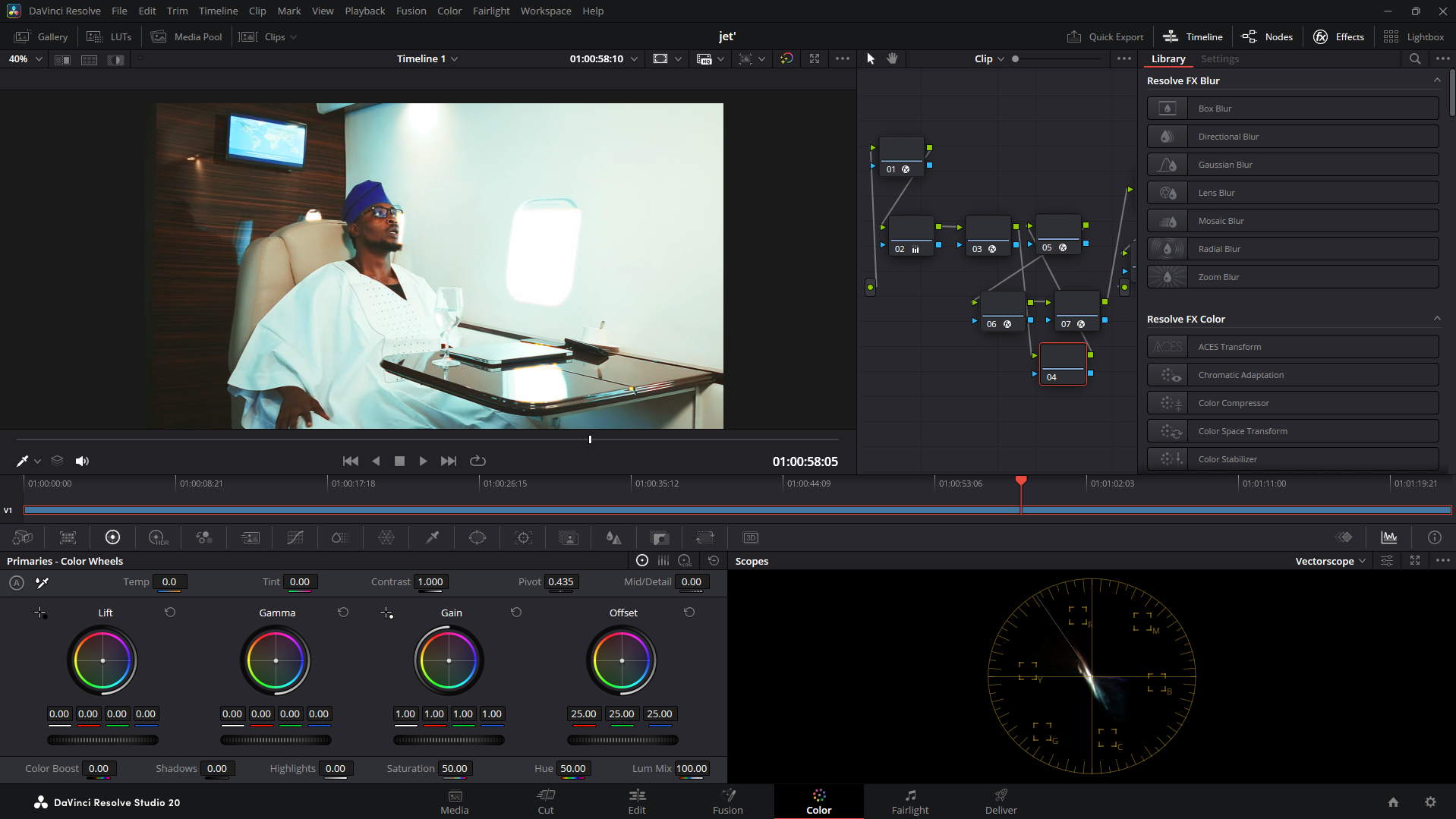
Task: Open the Power Window palette
Action: click(x=477, y=537)
